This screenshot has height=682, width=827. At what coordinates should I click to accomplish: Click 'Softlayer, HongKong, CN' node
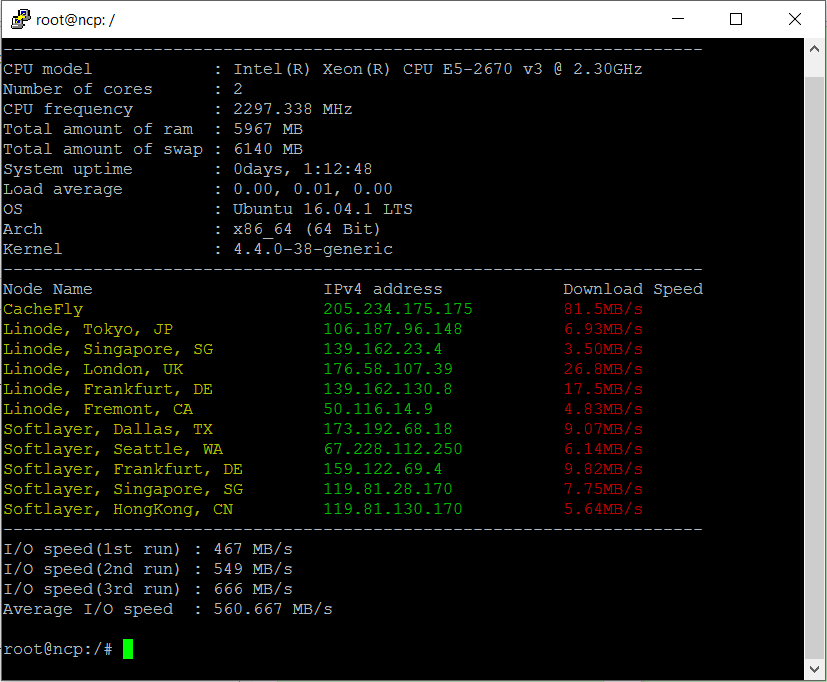pos(118,510)
